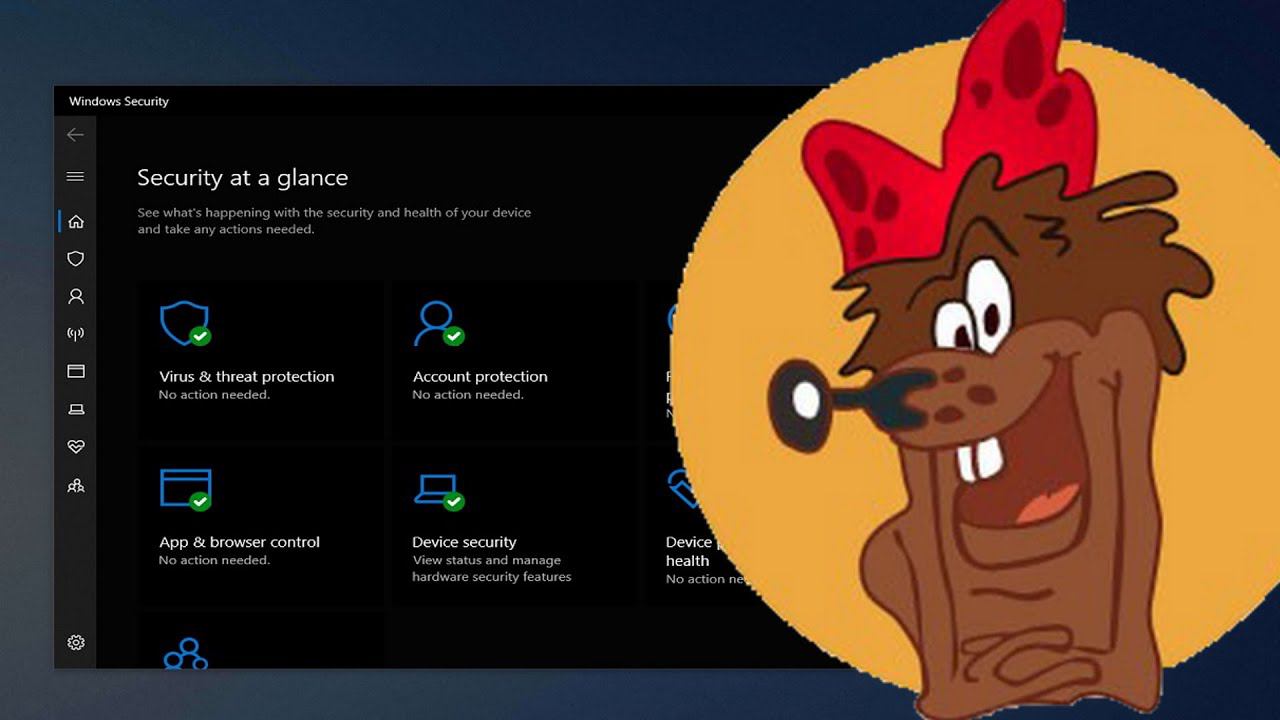Expand the hamburger navigation menu
The height and width of the screenshot is (720, 1280).
click(75, 177)
